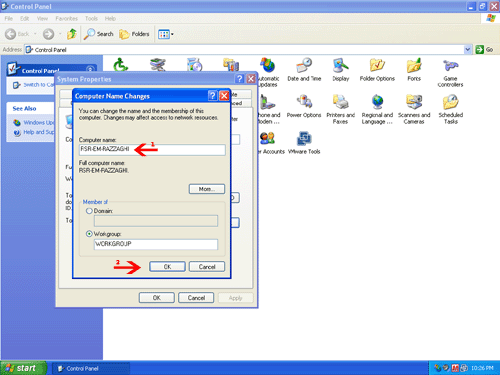500x375 pixels.
Task: Open the Fonts folder icon
Action: click(414, 69)
